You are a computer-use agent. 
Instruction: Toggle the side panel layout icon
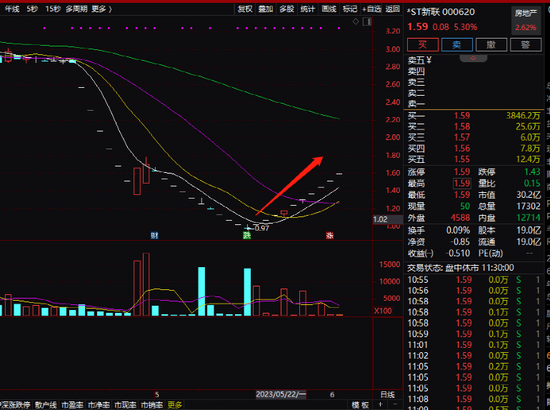coord(367,22)
